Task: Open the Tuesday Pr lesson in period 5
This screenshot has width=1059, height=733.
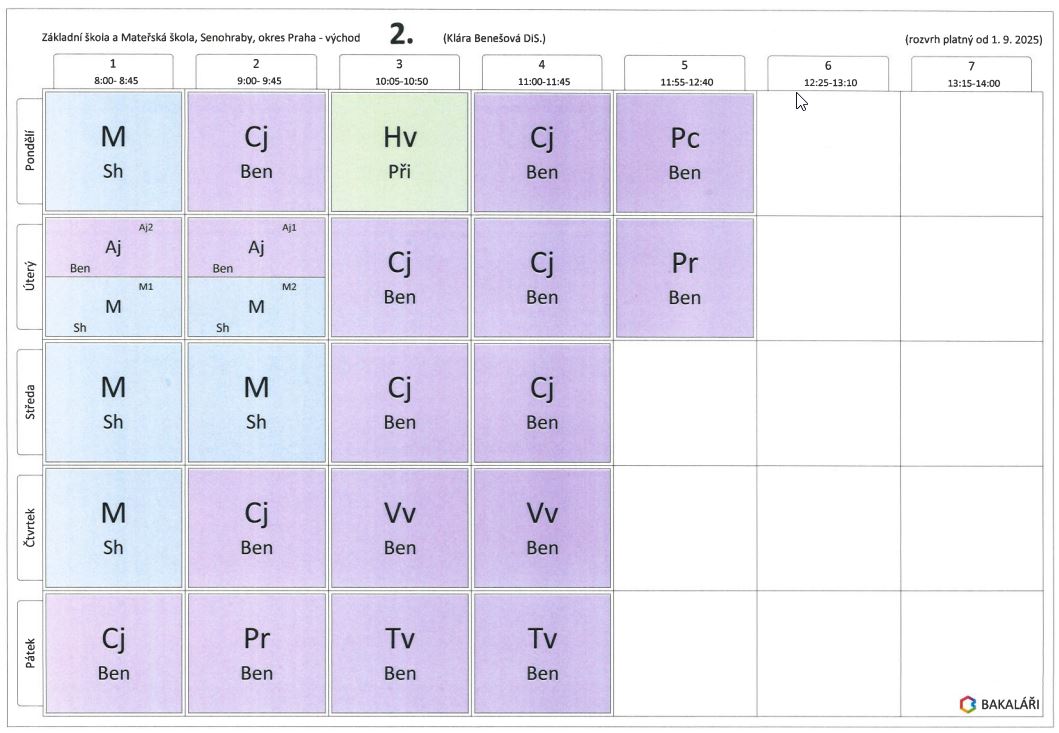Action: click(x=684, y=277)
